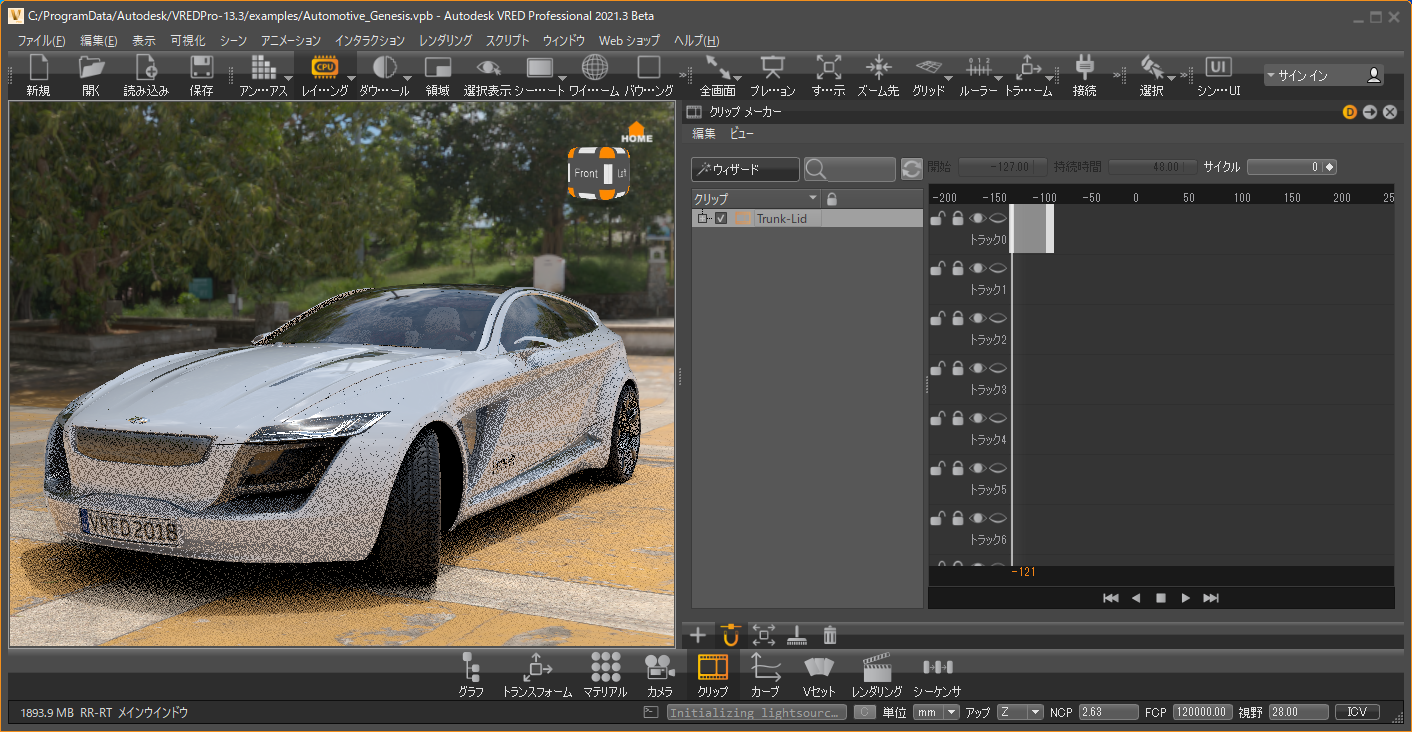Click the Trunk-Lid clip block on トラック0

1031,229
